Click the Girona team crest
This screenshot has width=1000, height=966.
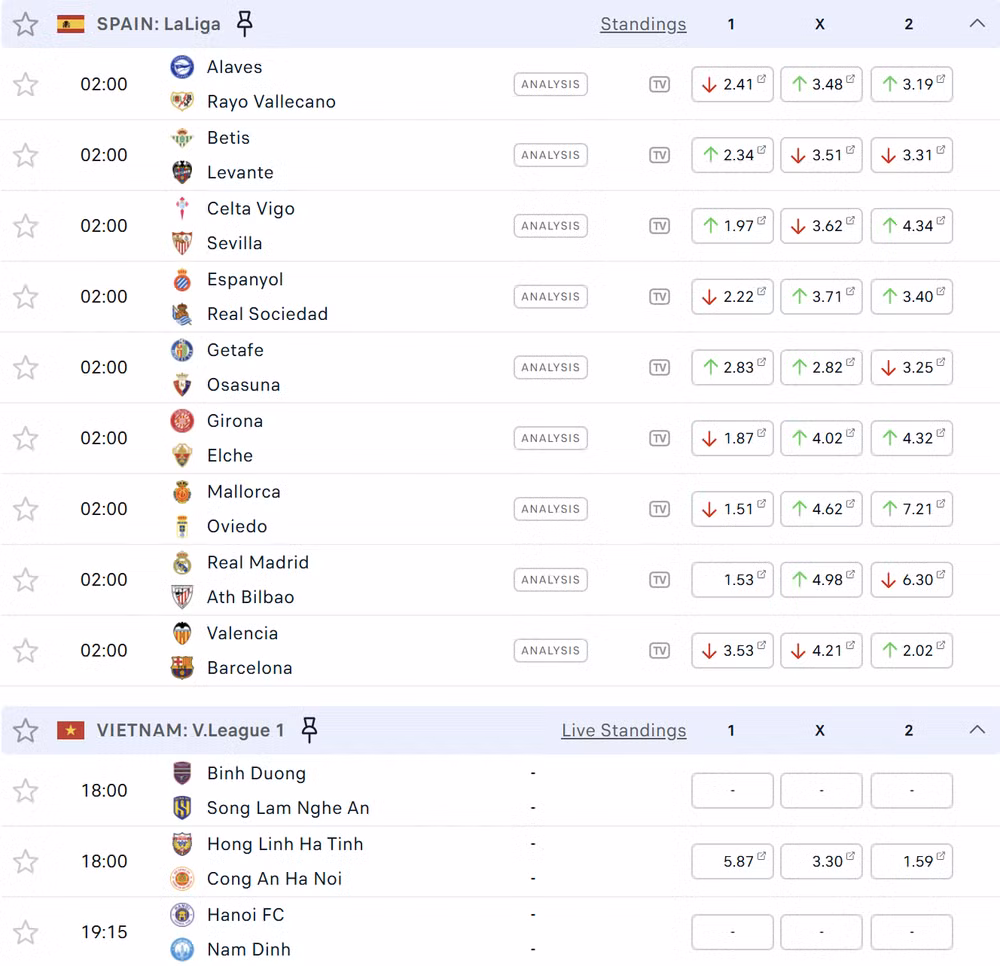coord(182,421)
